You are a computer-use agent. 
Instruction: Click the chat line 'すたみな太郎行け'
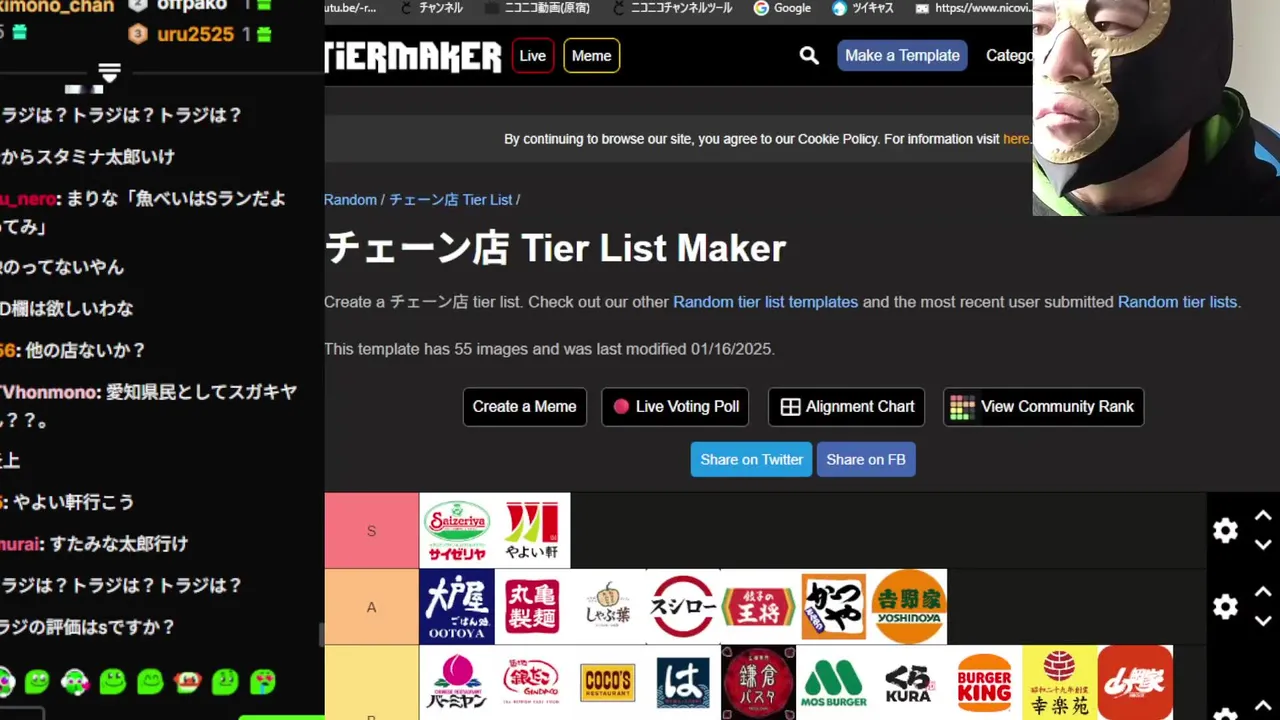118,544
